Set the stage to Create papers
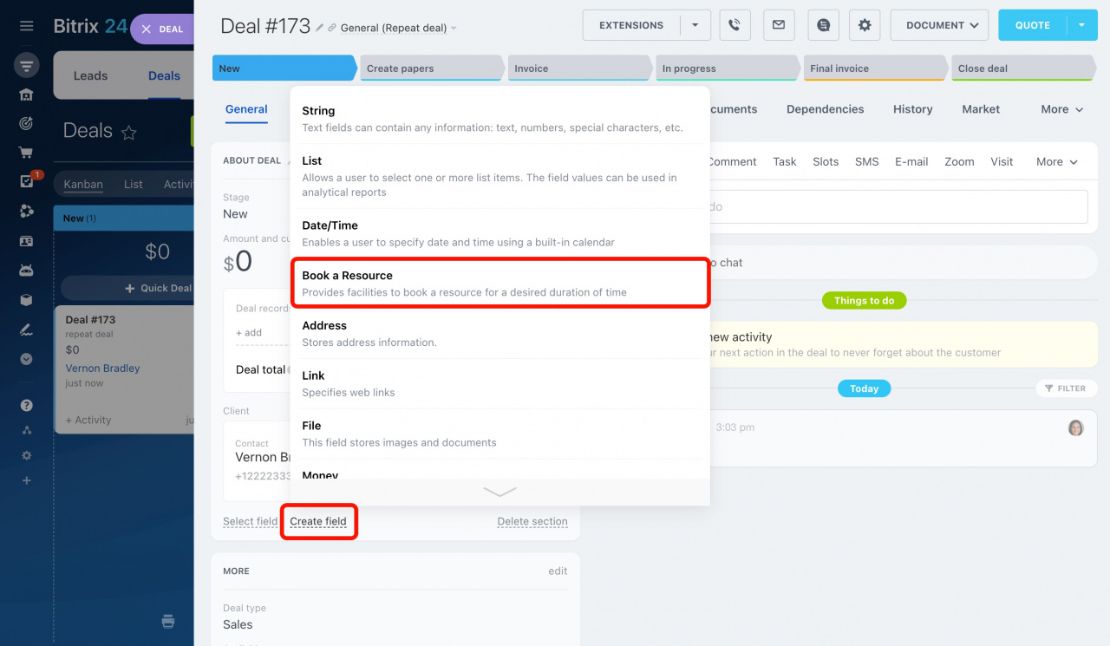The width and height of the screenshot is (1110, 646). (432, 68)
